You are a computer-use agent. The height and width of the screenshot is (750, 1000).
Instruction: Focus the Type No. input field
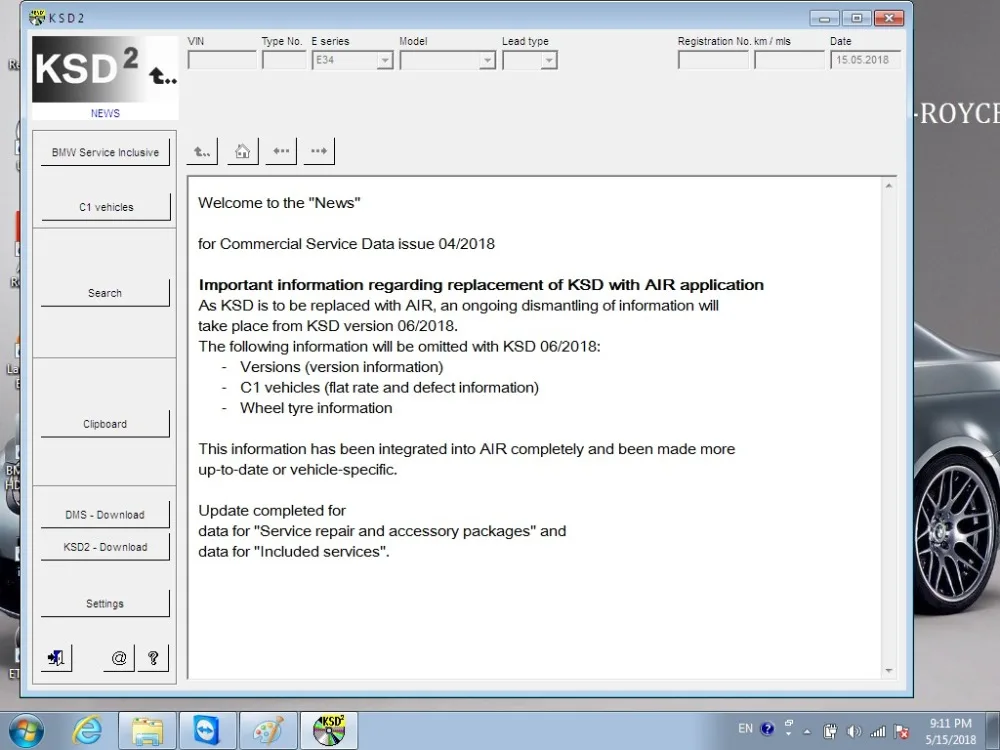pyautogui.click(x=284, y=60)
